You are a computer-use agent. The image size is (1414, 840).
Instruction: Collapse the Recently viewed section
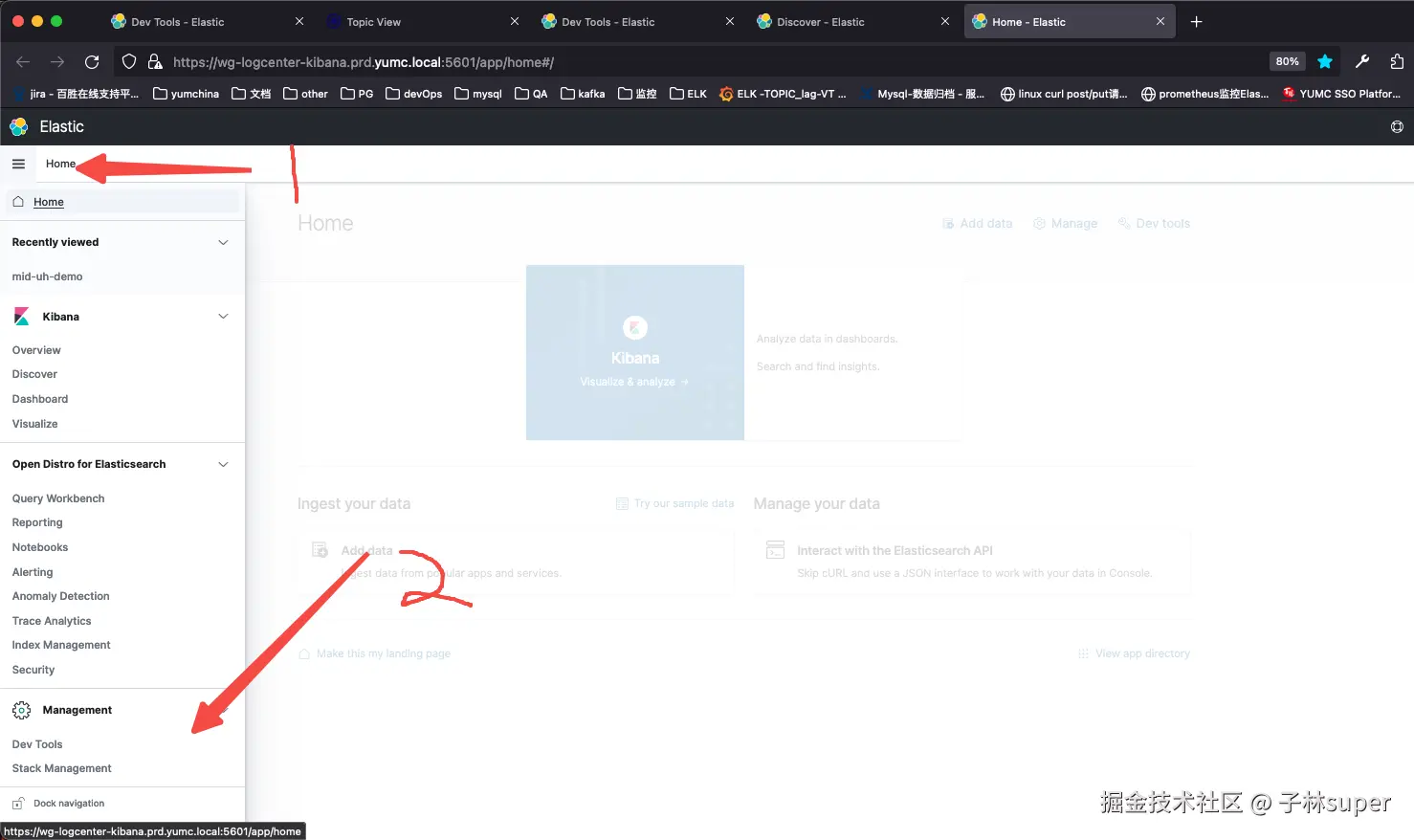[x=223, y=242]
